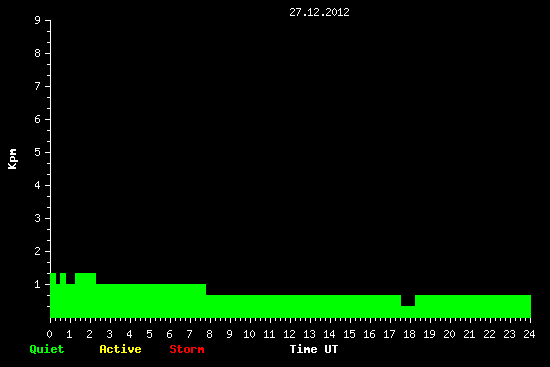Click the yellow Active legend label

(x=120, y=349)
